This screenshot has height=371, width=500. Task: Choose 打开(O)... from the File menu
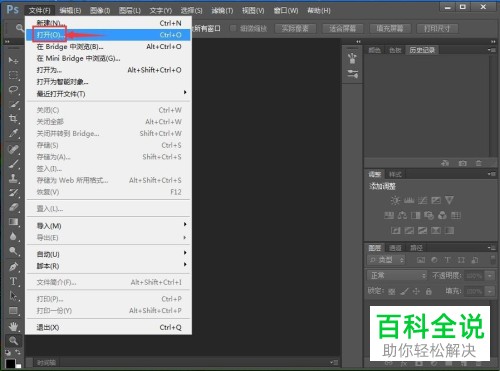[x=108, y=35]
